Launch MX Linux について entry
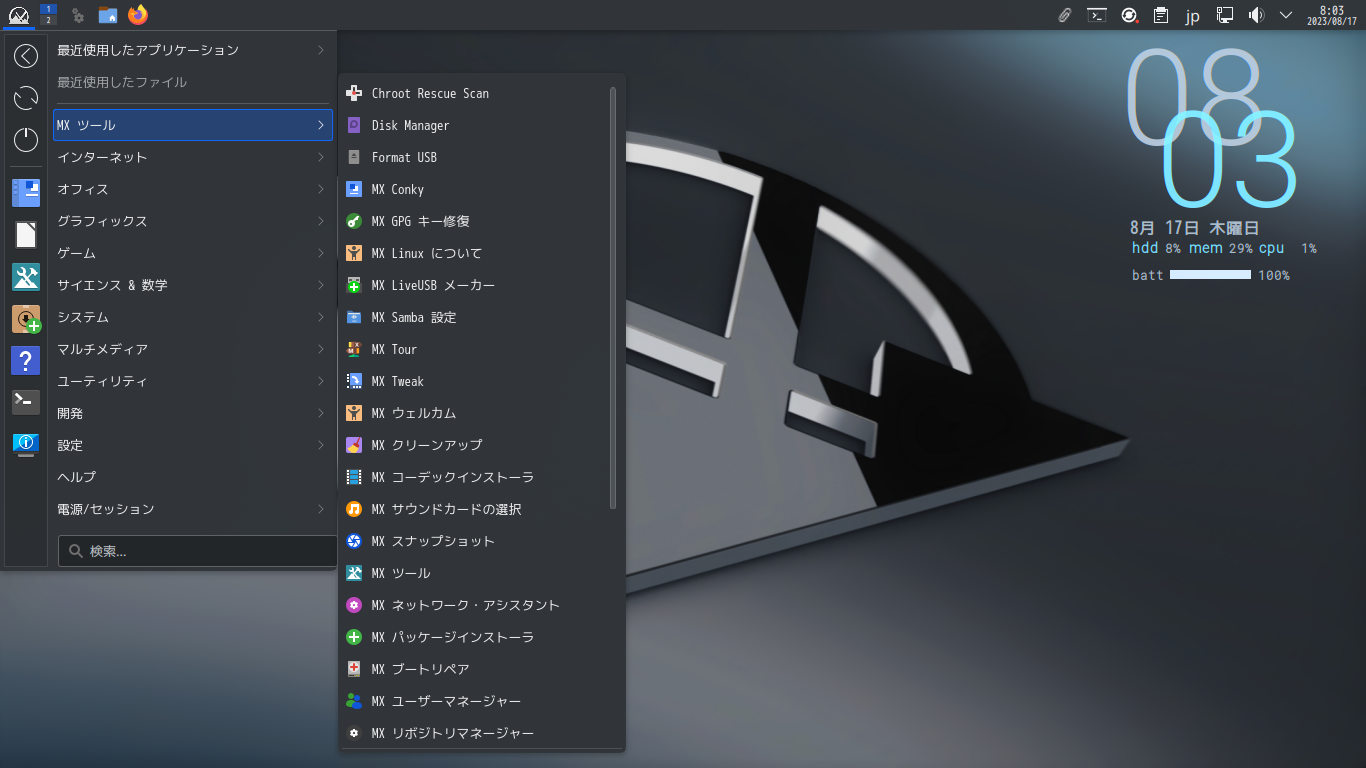This screenshot has width=1366, height=768. coord(475,253)
